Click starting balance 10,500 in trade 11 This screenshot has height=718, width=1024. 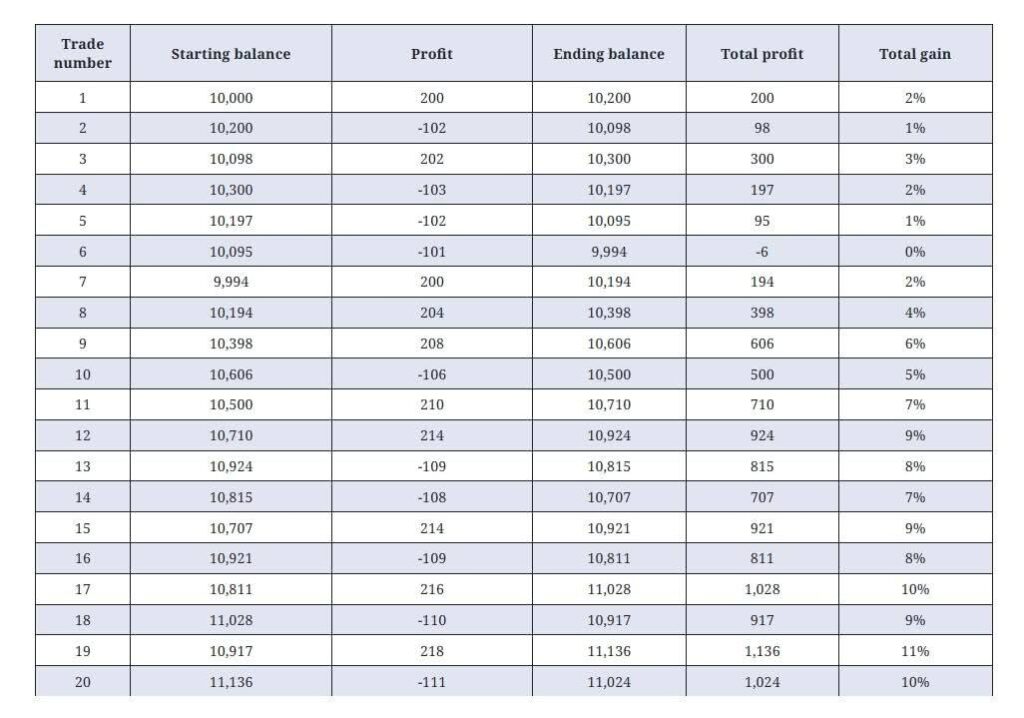[x=230, y=405]
